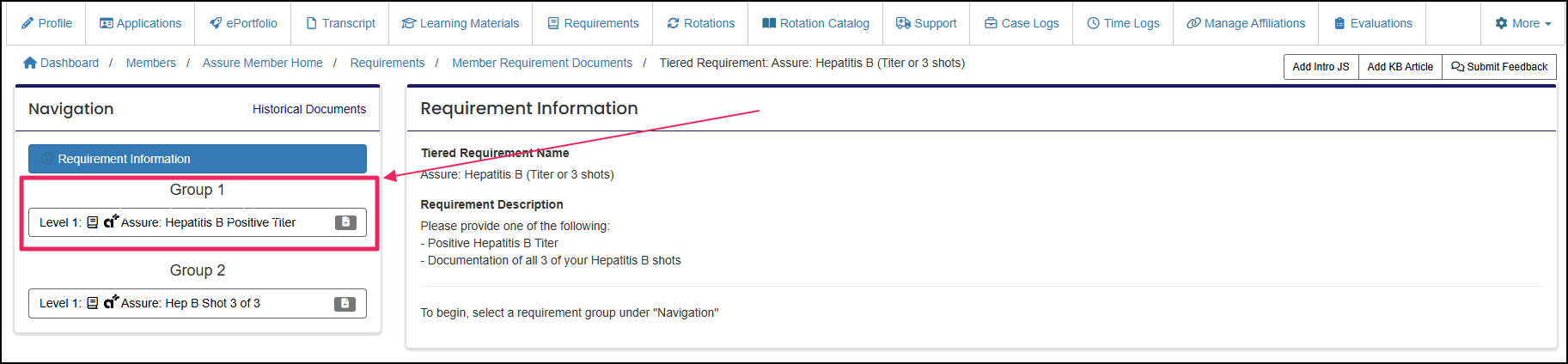The width and height of the screenshot is (1568, 364).
Task: Click the Requirements breadcrumb link
Action: (387, 63)
